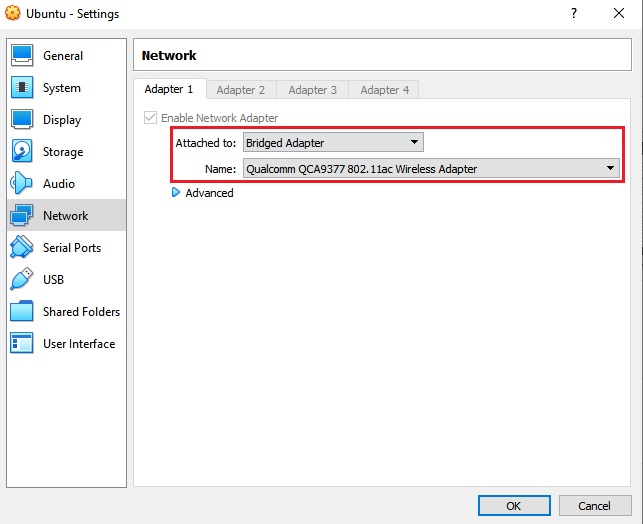Switch to the Adapter 2 tab

241,90
